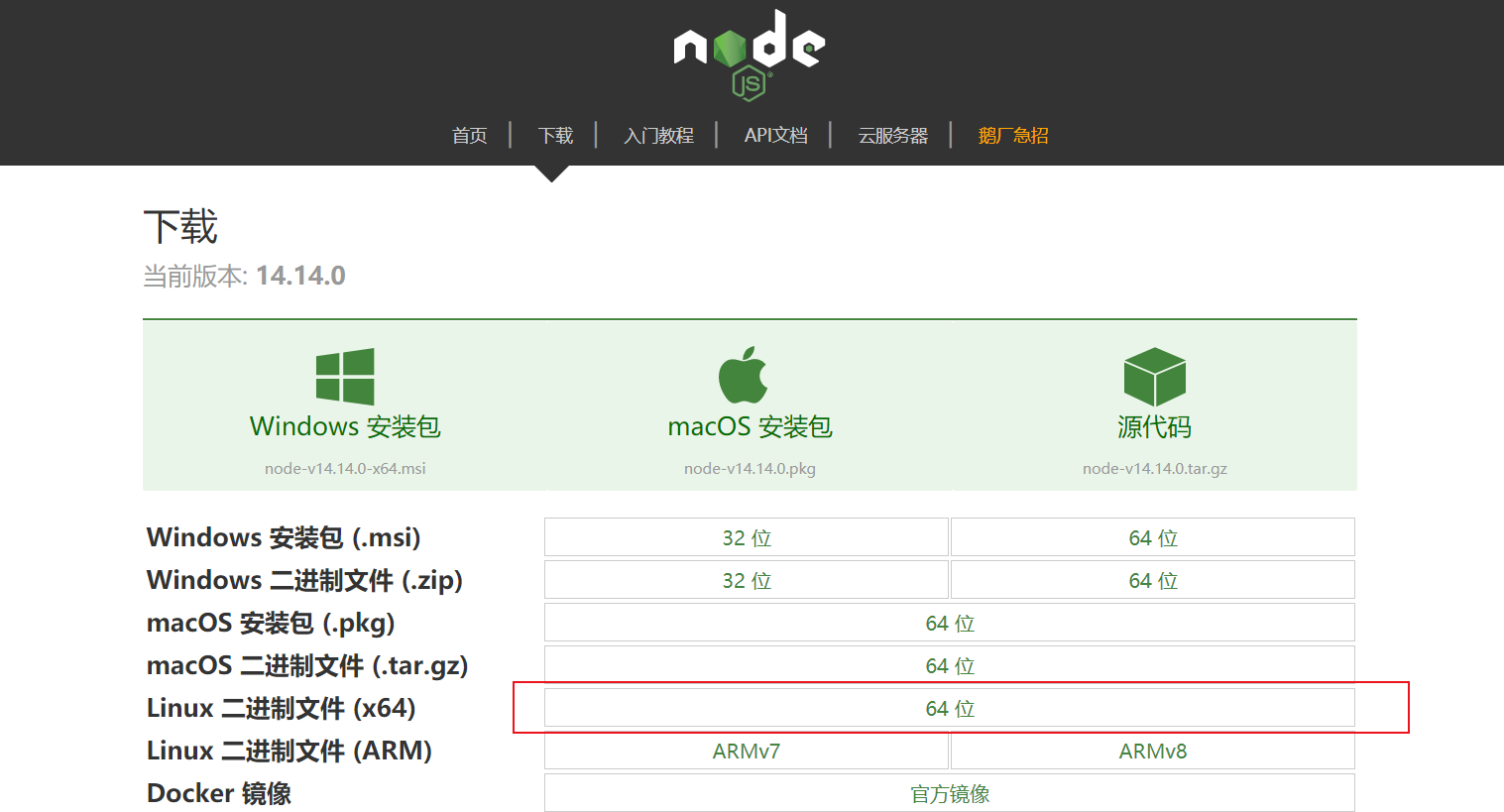The width and height of the screenshot is (1504, 812).
Task: Open the 下载 navigation item
Action: (556, 136)
